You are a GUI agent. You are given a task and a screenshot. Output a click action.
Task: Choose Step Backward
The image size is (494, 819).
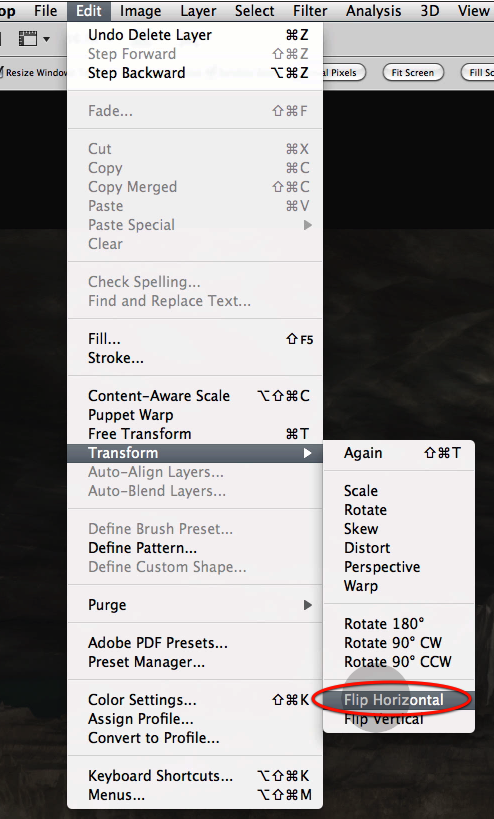coord(195,73)
